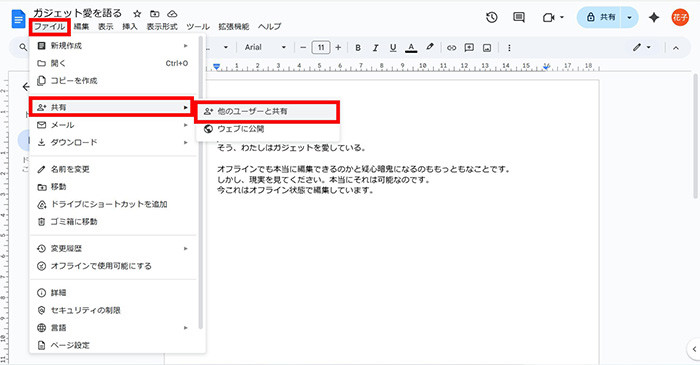Star the document ガジェット愛を語る

tap(137, 14)
